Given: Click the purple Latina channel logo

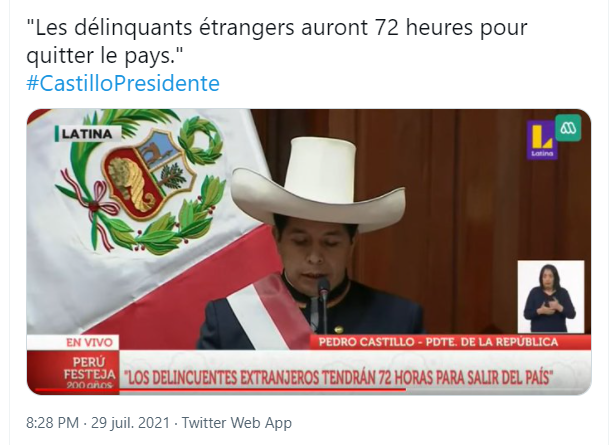Looking at the screenshot, I should click(542, 140).
